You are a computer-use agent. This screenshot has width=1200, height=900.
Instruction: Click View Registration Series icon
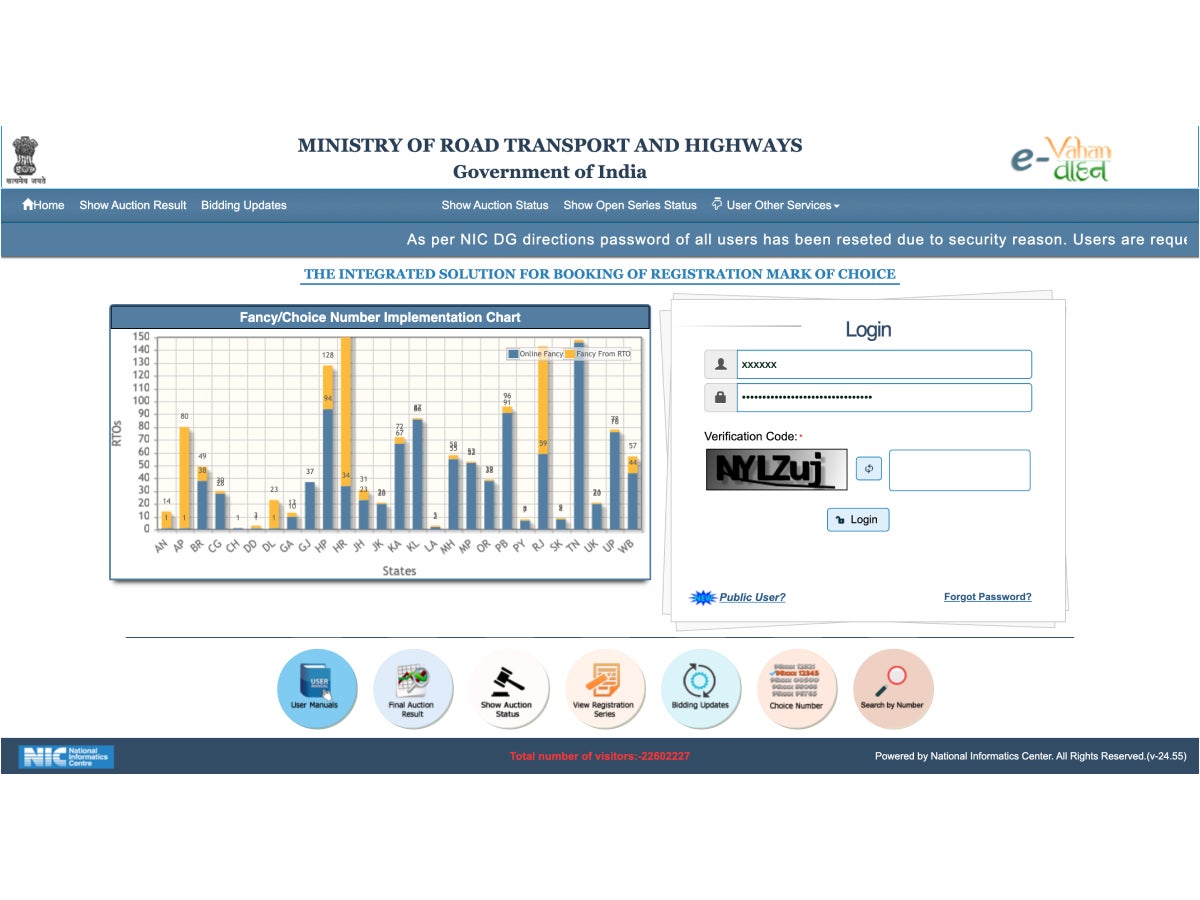pos(604,688)
